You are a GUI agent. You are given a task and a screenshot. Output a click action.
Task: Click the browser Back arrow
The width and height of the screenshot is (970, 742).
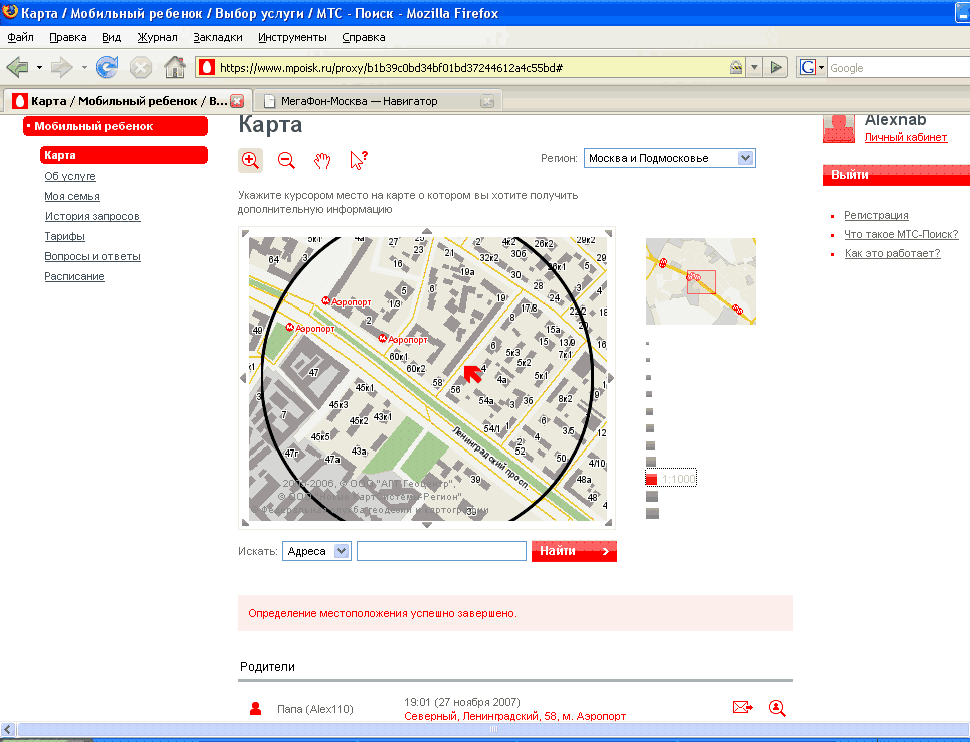17,67
